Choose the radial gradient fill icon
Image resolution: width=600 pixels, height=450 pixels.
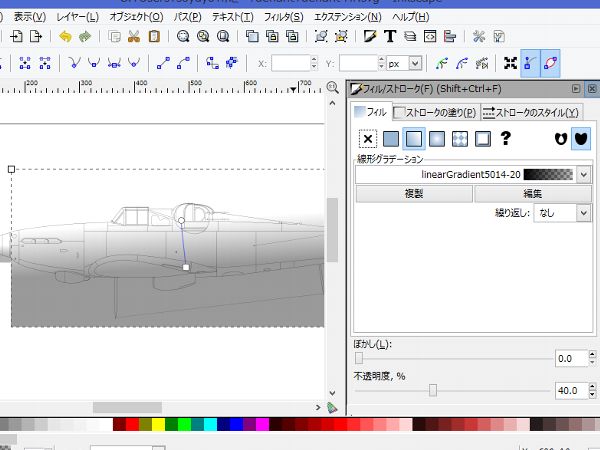[437, 139]
